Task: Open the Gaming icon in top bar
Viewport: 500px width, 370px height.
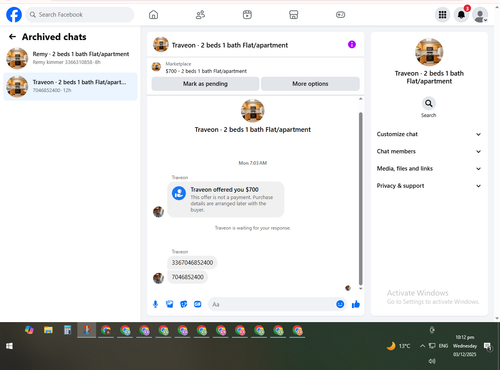Action: tap(340, 15)
